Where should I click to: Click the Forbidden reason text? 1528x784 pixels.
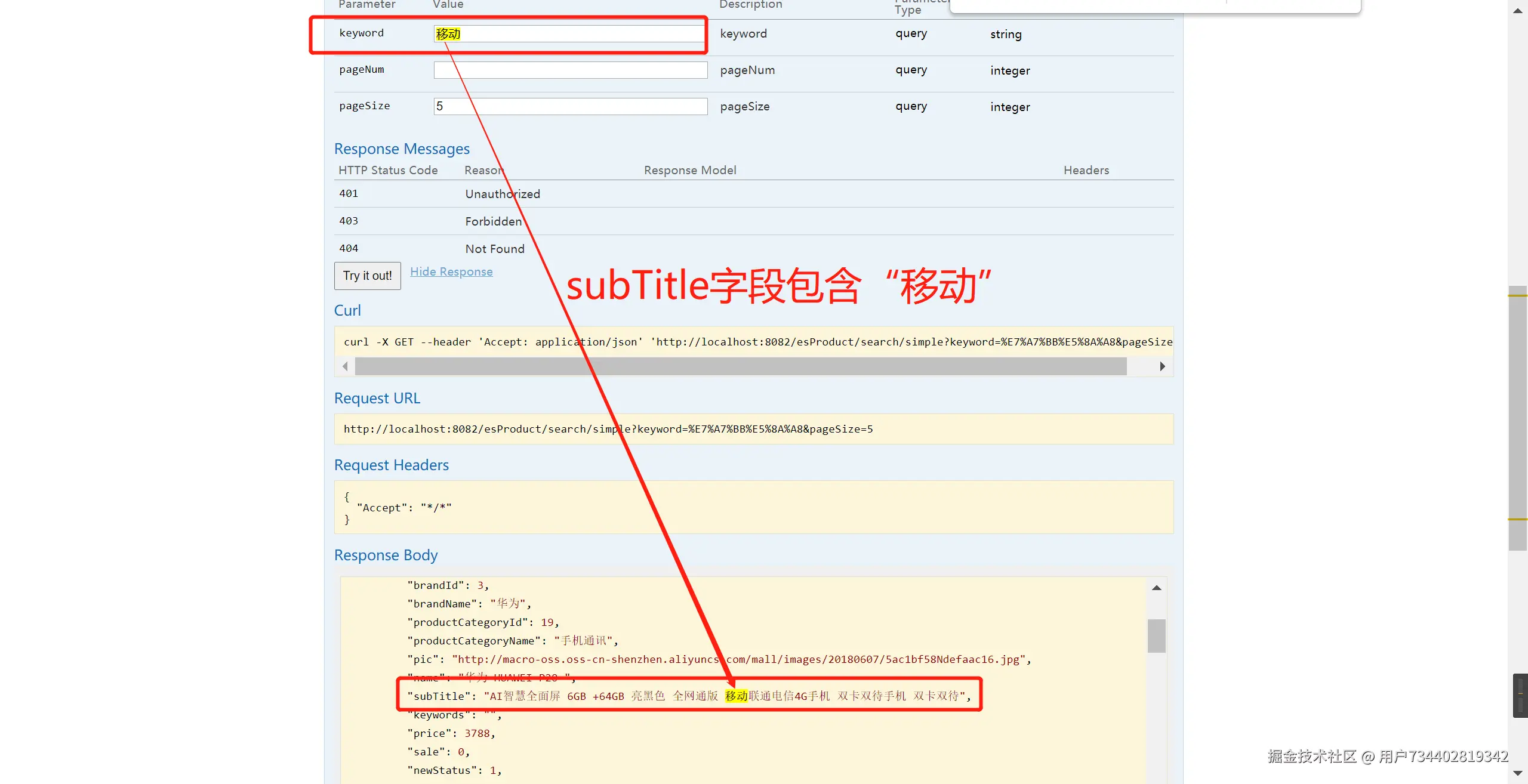(x=494, y=222)
